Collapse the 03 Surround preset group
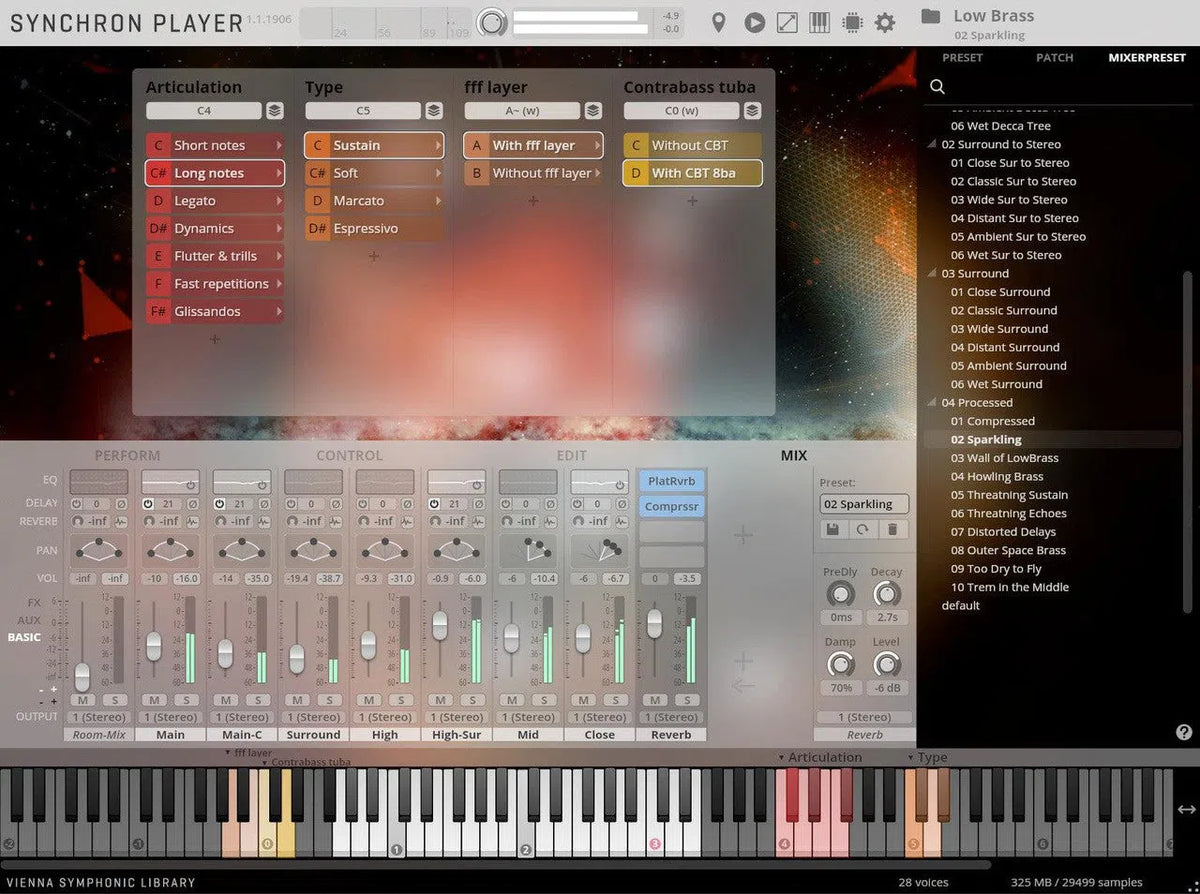Image resolution: width=1200 pixels, height=894 pixels. (x=931, y=274)
